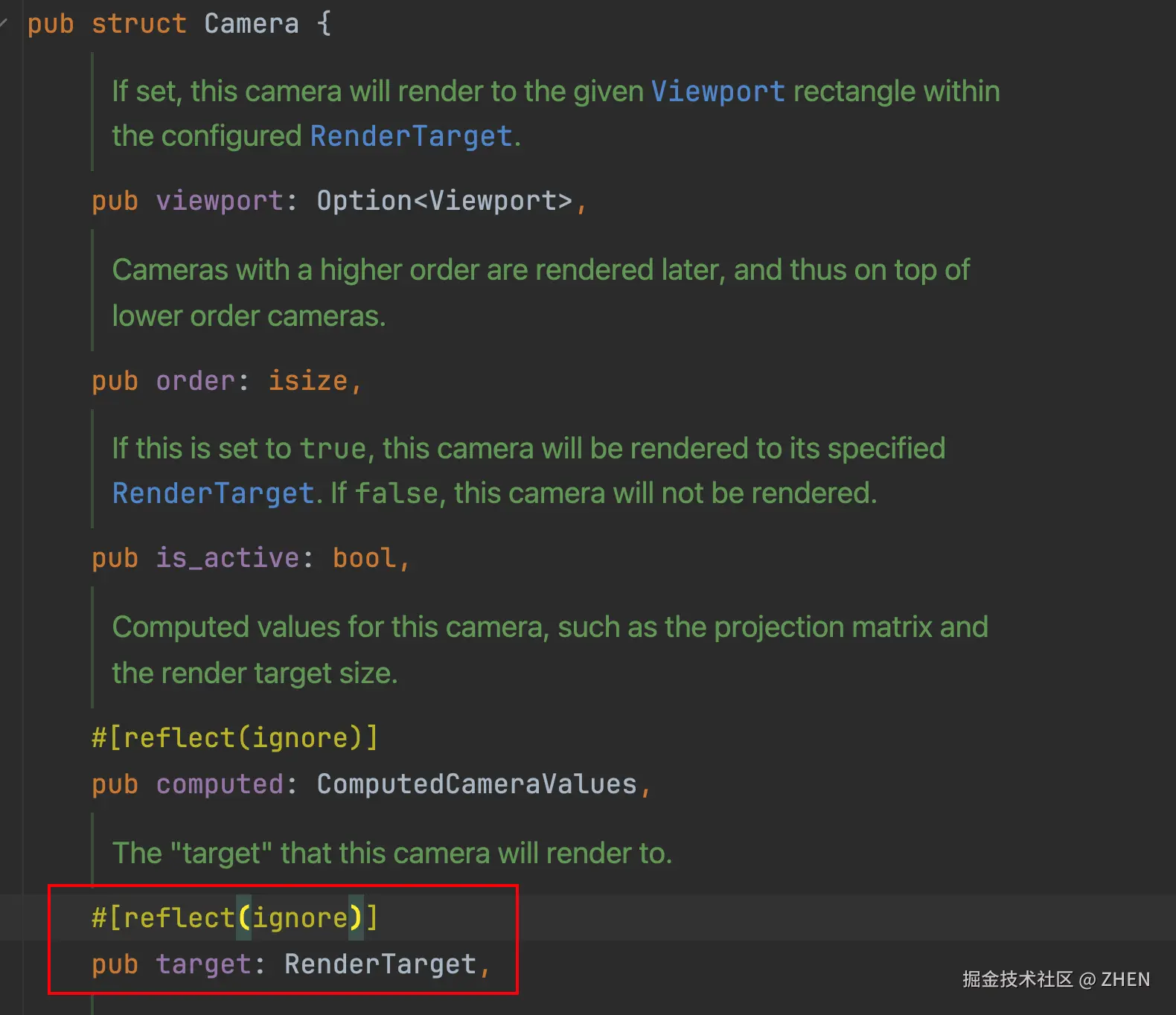Image resolution: width=1176 pixels, height=1015 pixels.
Task: Follow RenderTarget link after 'the configured'
Action: [411, 136]
